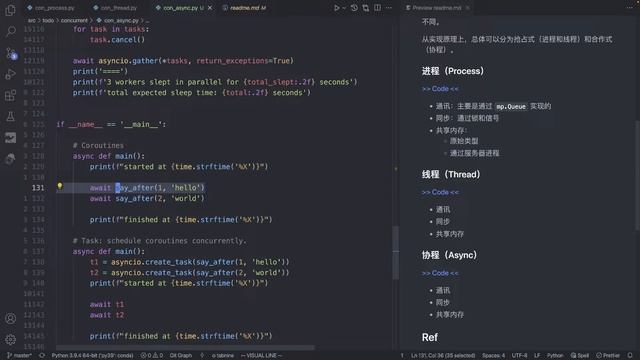This screenshot has width=640, height=360.
Task: Click tabnine status bar item
Action: (222, 356)
